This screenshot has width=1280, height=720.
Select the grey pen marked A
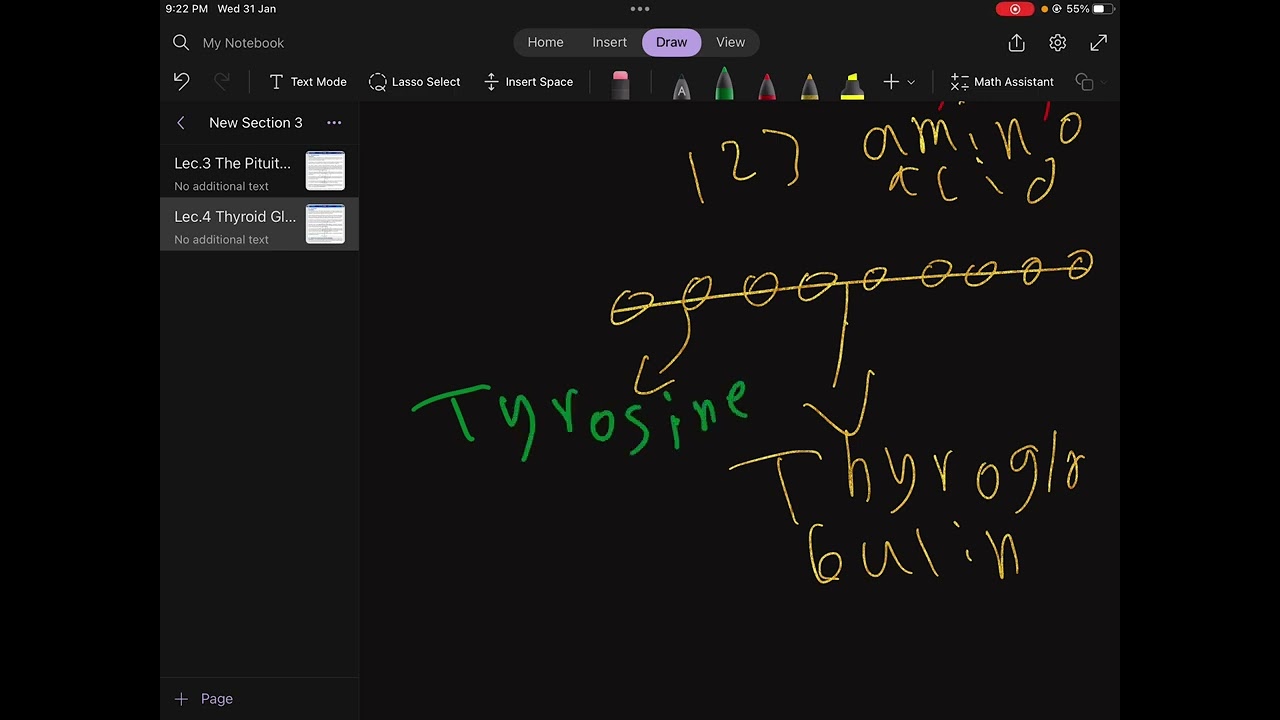(681, 86)
